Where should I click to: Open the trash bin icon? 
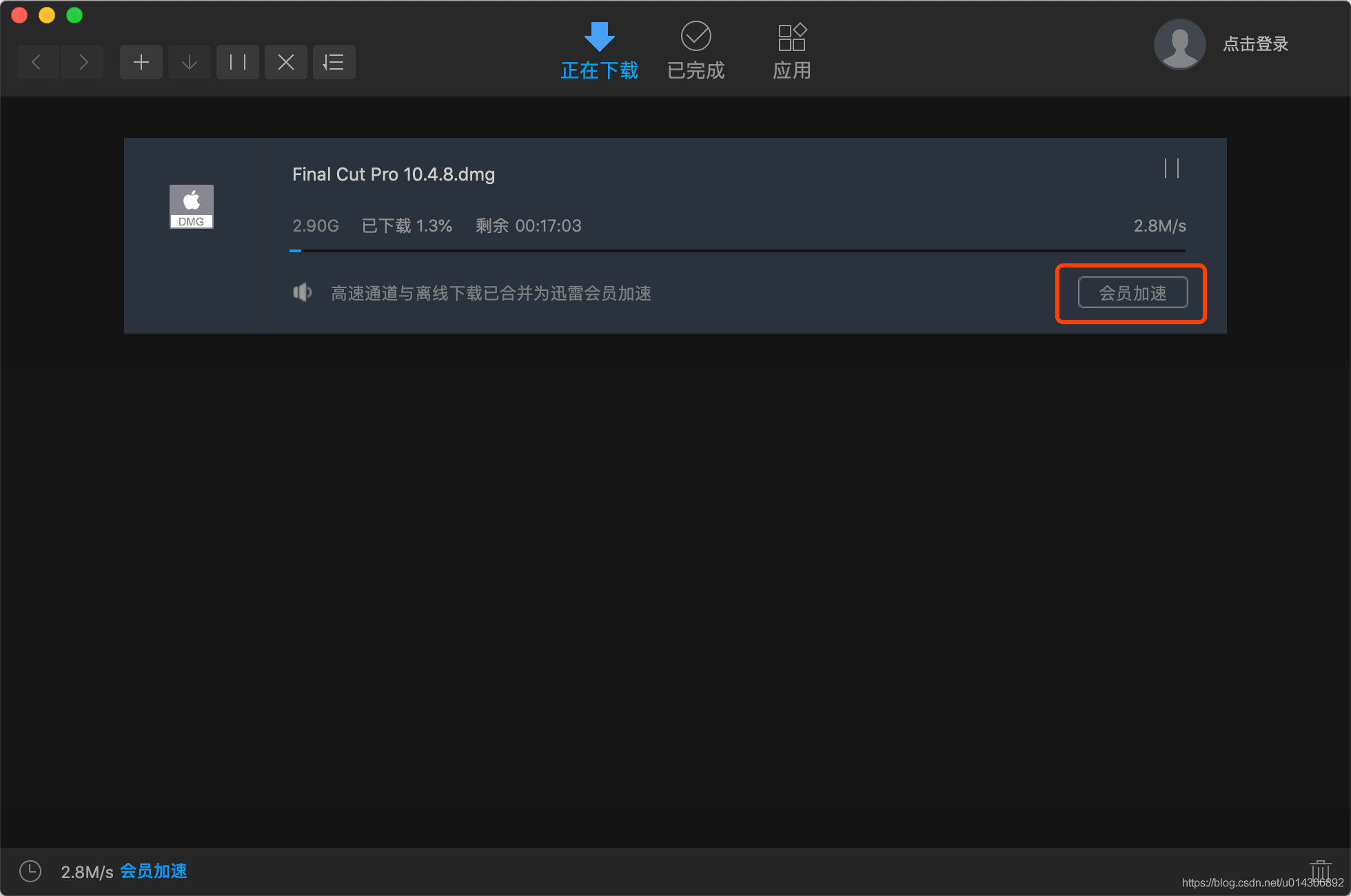1319,870
